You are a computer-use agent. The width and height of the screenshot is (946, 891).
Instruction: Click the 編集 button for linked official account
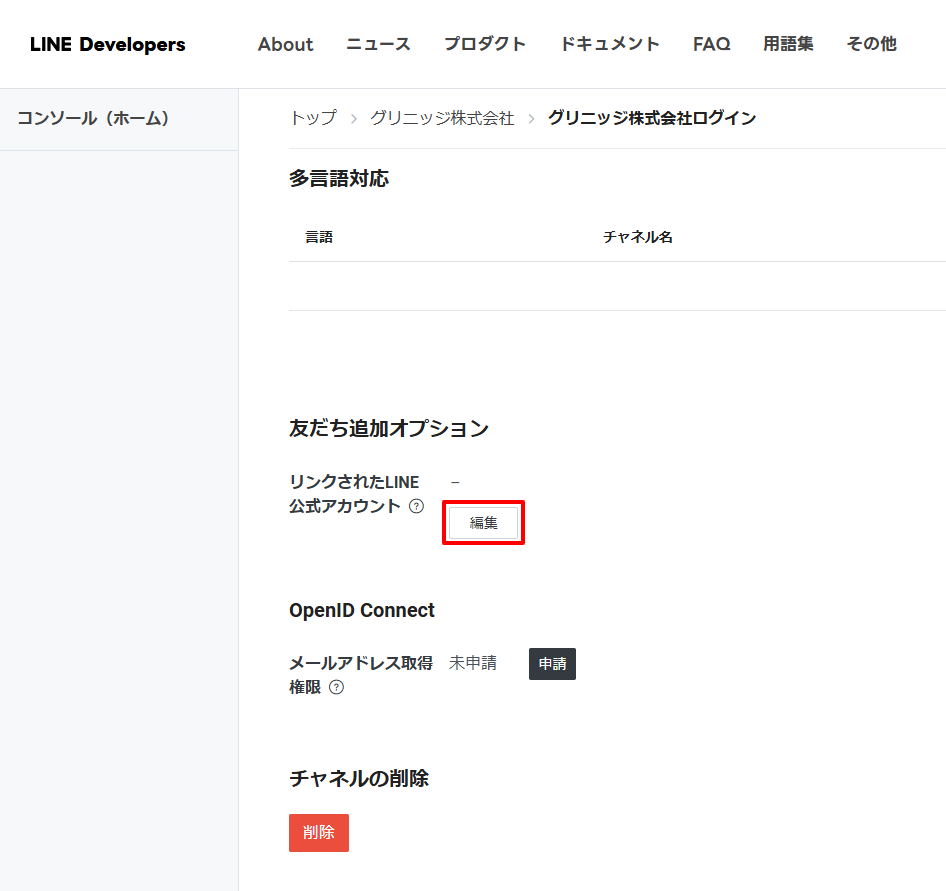[x=483, y=523]
